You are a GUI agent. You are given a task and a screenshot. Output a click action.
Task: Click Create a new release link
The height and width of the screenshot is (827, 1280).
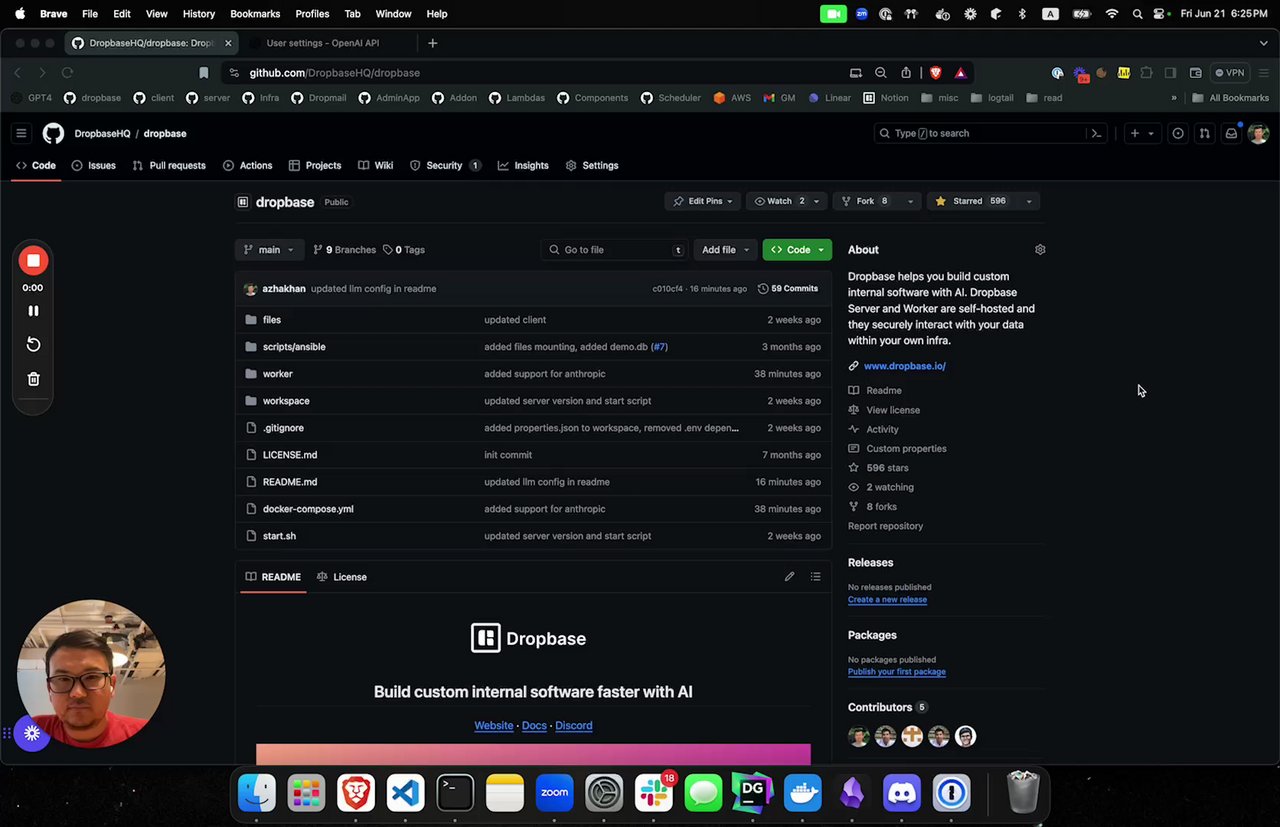887,600
